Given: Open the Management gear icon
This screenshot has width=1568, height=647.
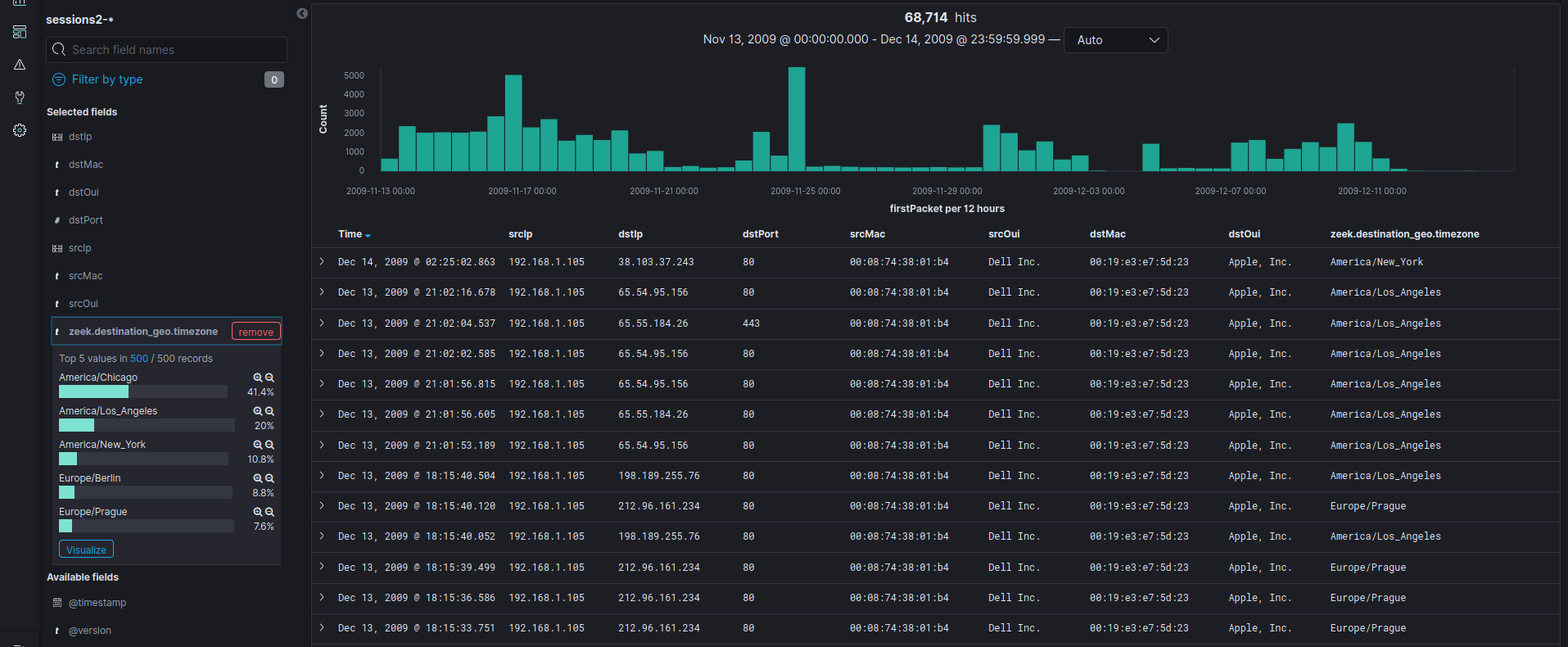Looking at the screenshot, I should 20,130.
